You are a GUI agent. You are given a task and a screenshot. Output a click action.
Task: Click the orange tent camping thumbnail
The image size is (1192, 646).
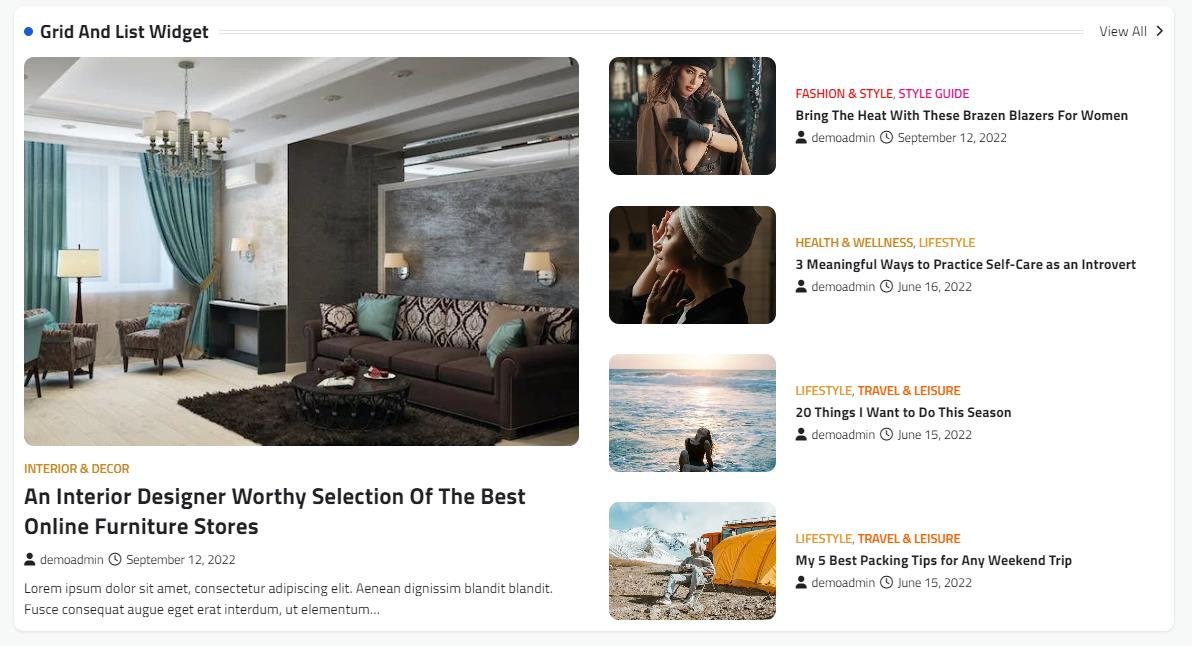[x=693, y=561]
